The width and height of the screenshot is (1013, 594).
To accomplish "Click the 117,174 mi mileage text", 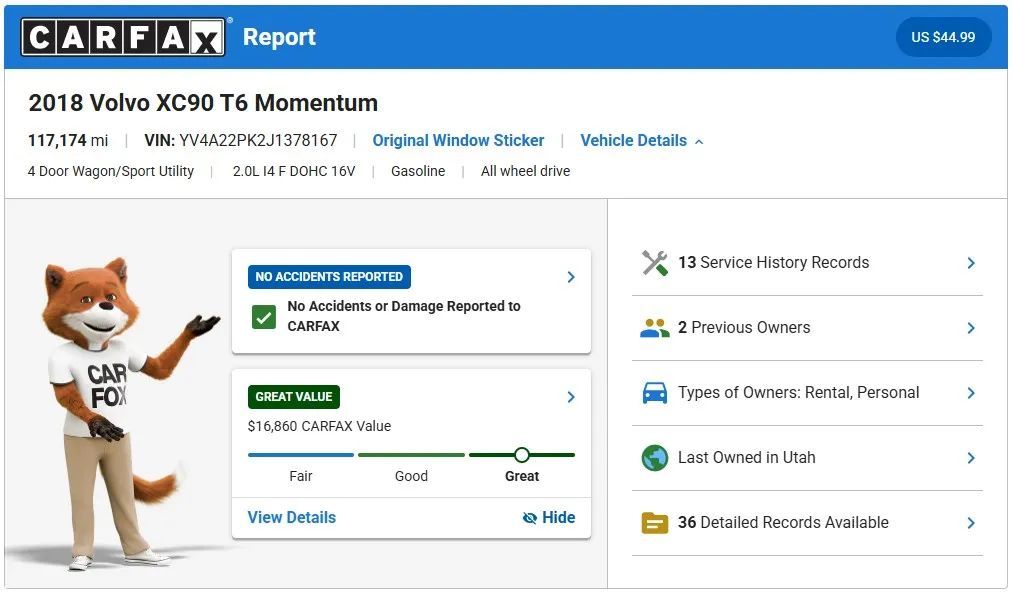I will [x=68, y=140].
